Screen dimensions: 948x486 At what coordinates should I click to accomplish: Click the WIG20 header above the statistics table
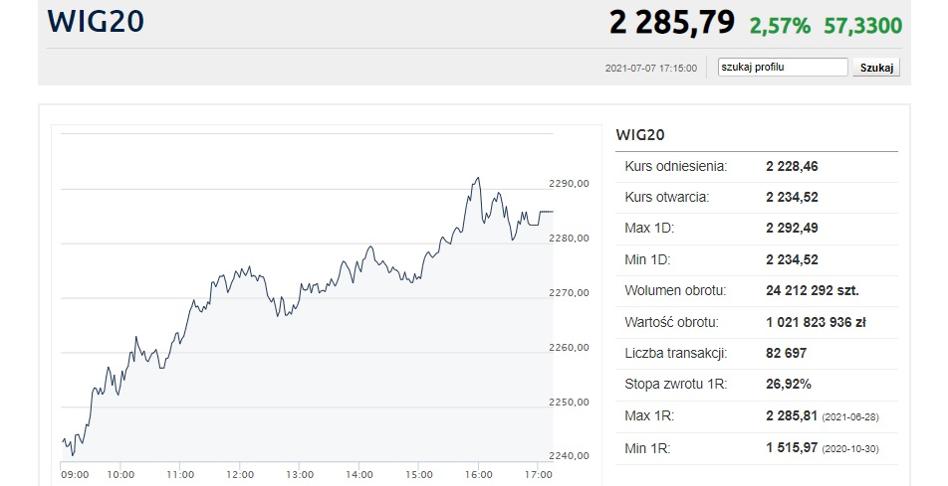pos(640,135)
